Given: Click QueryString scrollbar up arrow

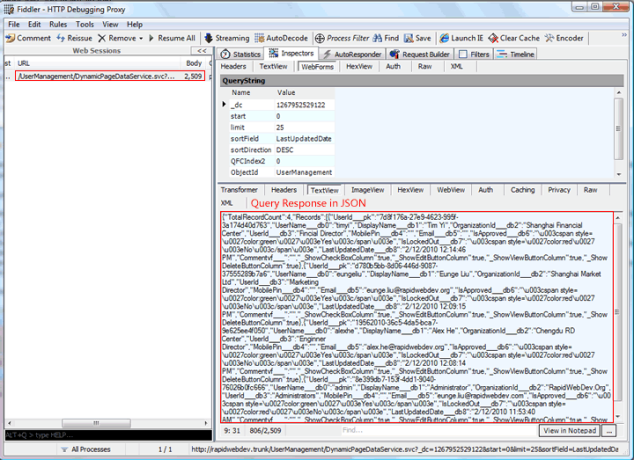Looking at the screenshot, I should click(619, 93).
